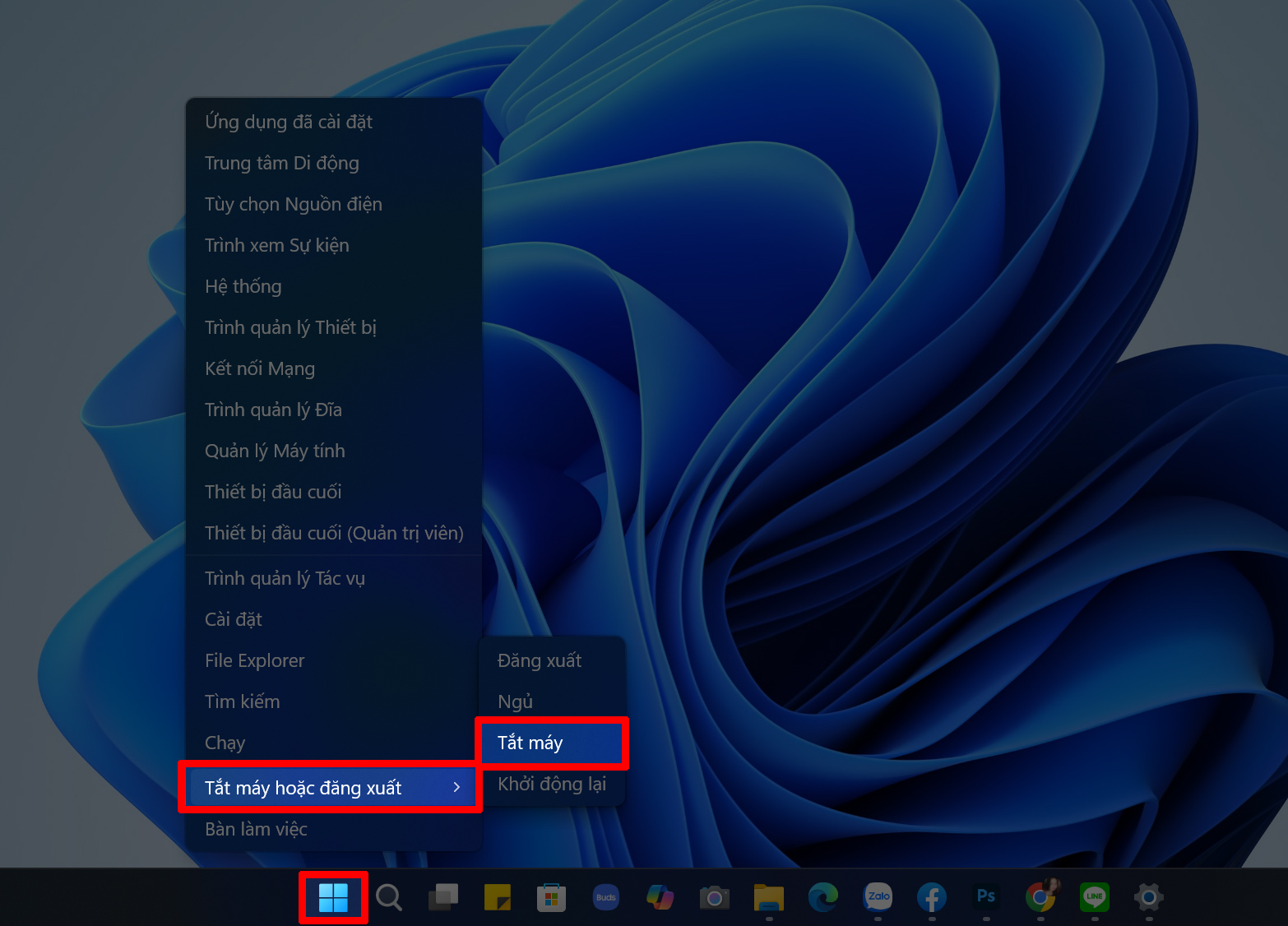Open the Galaxy Buds app
Image resolution: width=1288 pixels, height=926 pixels.
coord(606,897)
